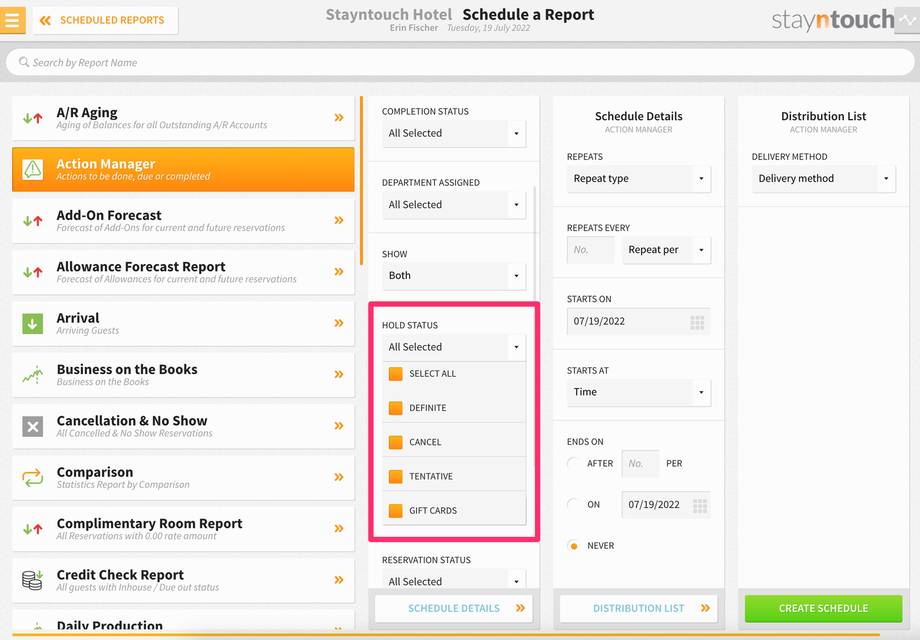This screenshot has height=640, width=920.
Task: Open the Reservation Status dropdown
Action: [x=454, y=578]
